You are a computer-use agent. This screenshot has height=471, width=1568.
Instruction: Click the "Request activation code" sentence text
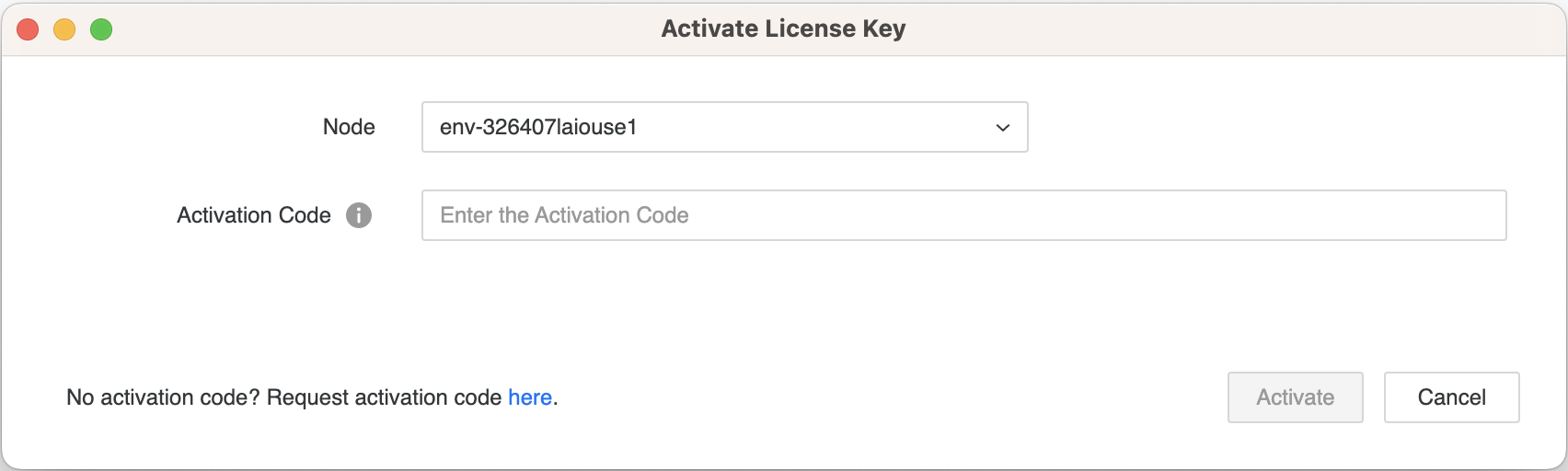[x=384, y=397]
